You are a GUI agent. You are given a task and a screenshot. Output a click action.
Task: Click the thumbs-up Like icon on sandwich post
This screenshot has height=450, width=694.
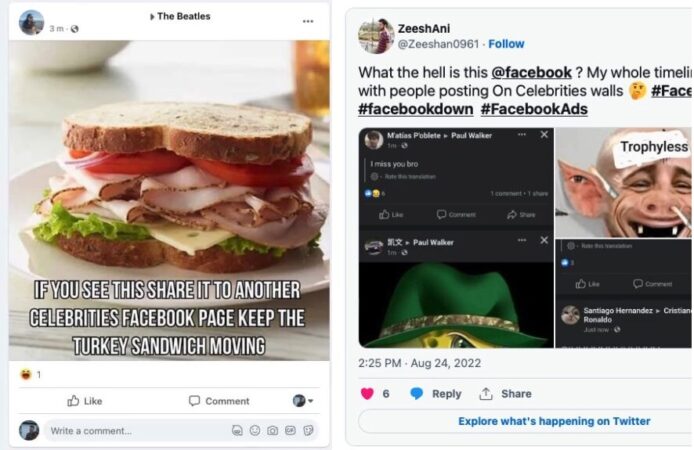[73, 401]
